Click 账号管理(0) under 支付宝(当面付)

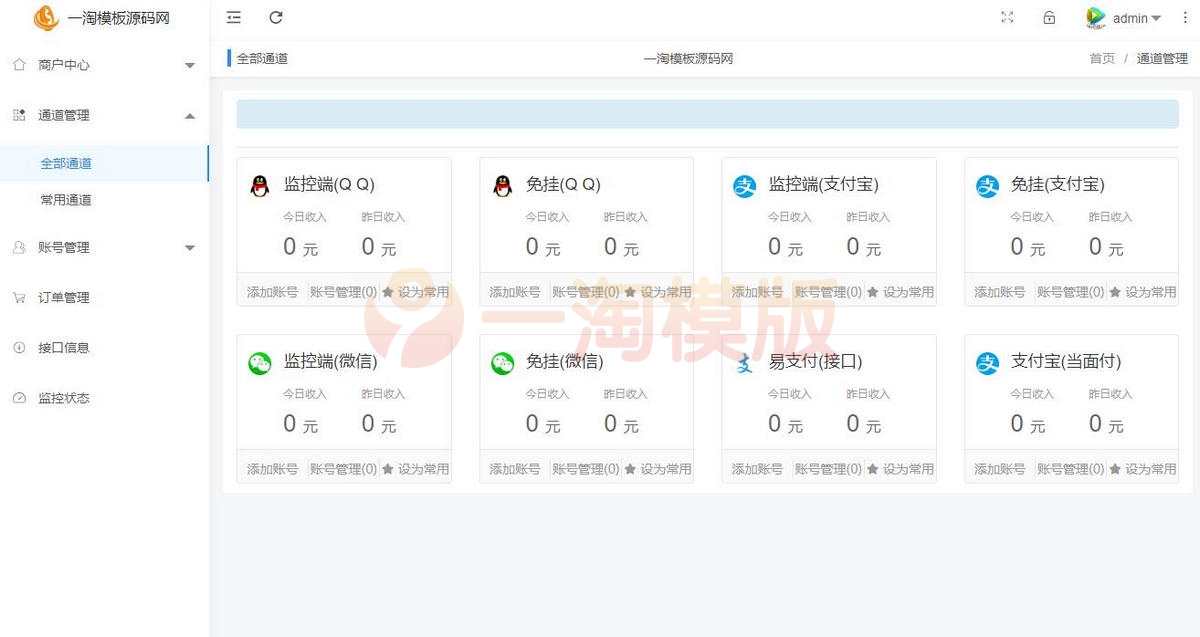1071,469
